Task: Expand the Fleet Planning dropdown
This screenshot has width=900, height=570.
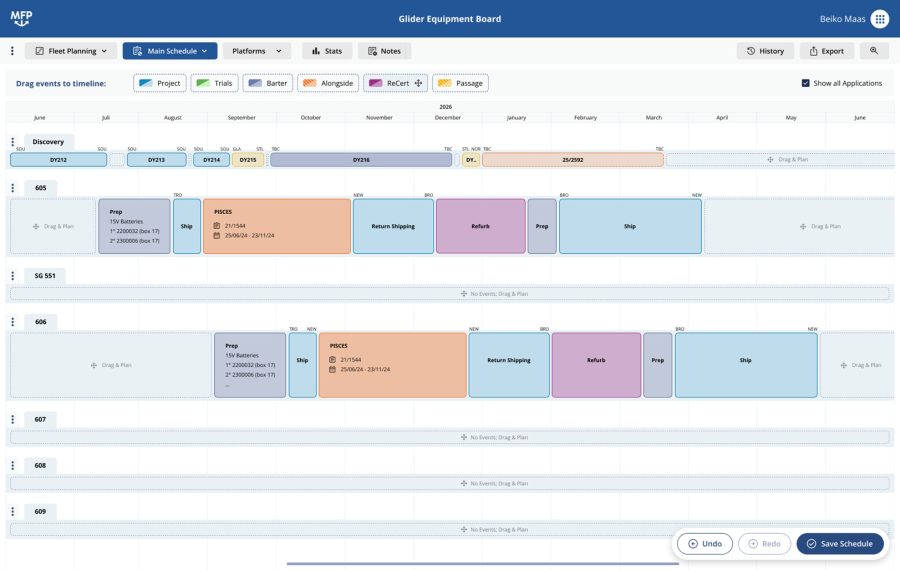Action: (x=70, y=51)
